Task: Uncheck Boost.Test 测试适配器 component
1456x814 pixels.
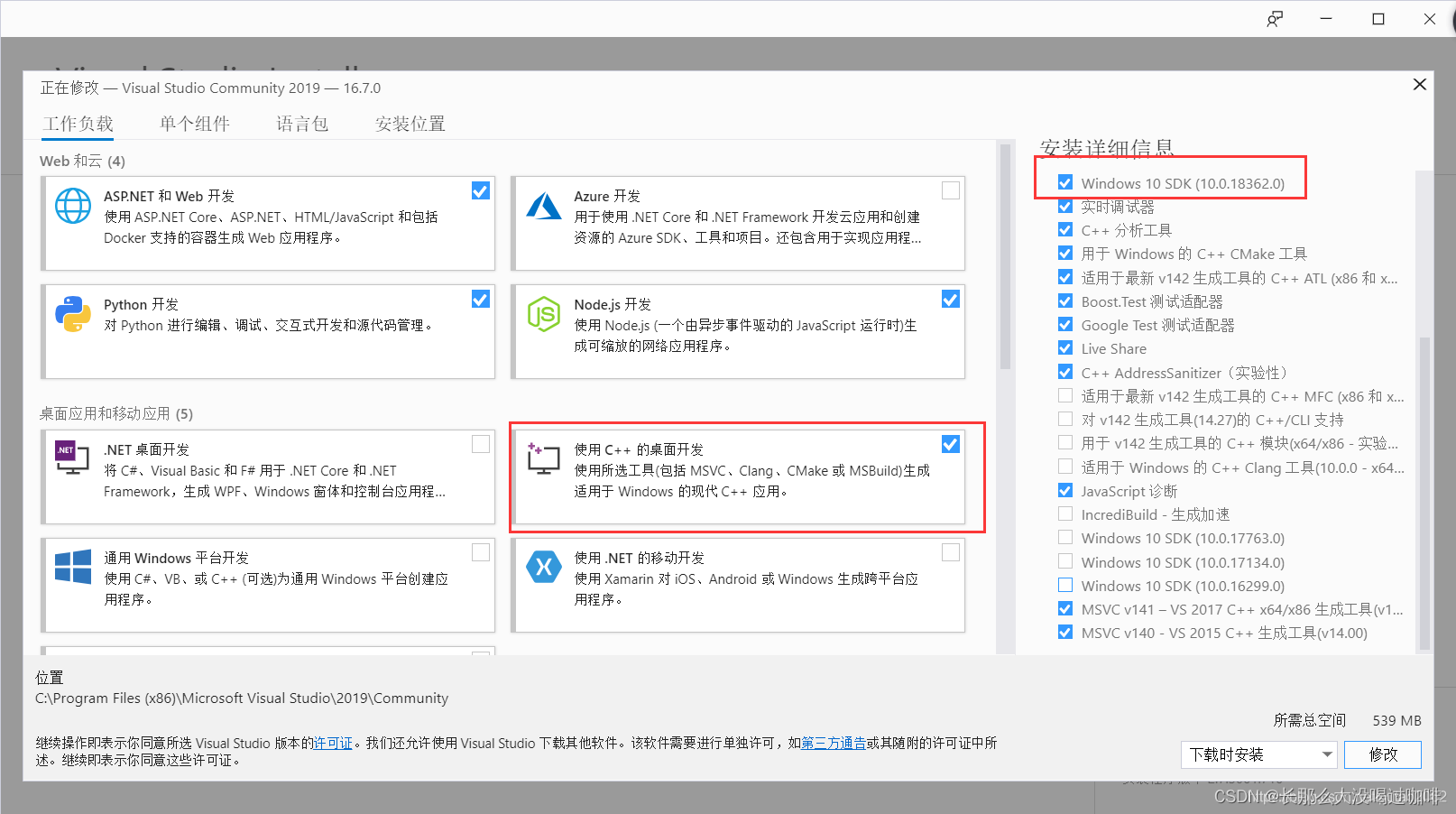Action: (1065, 301)
